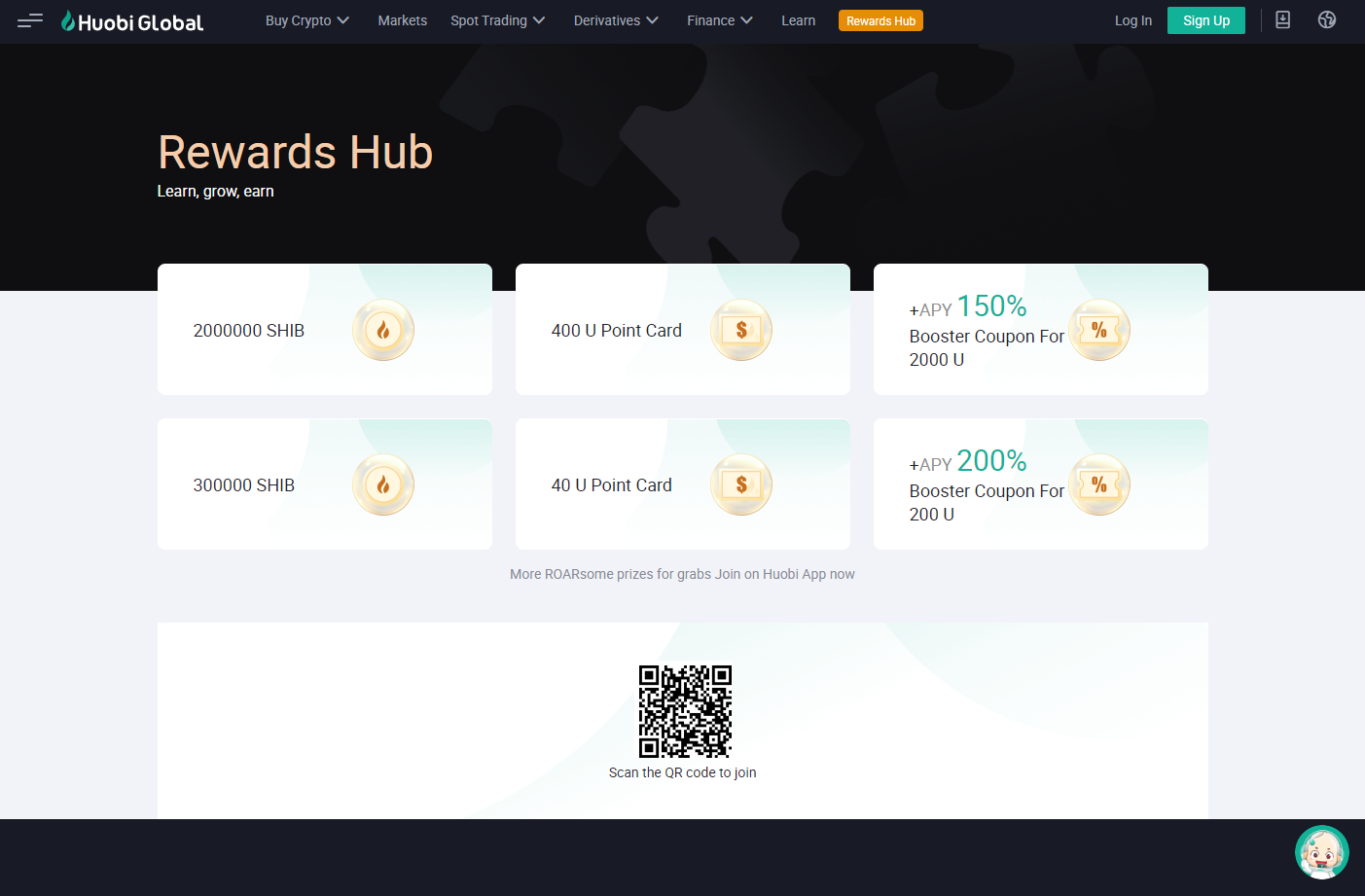
Task: Go to the Markets page
Action: click(x=403, y=20)
